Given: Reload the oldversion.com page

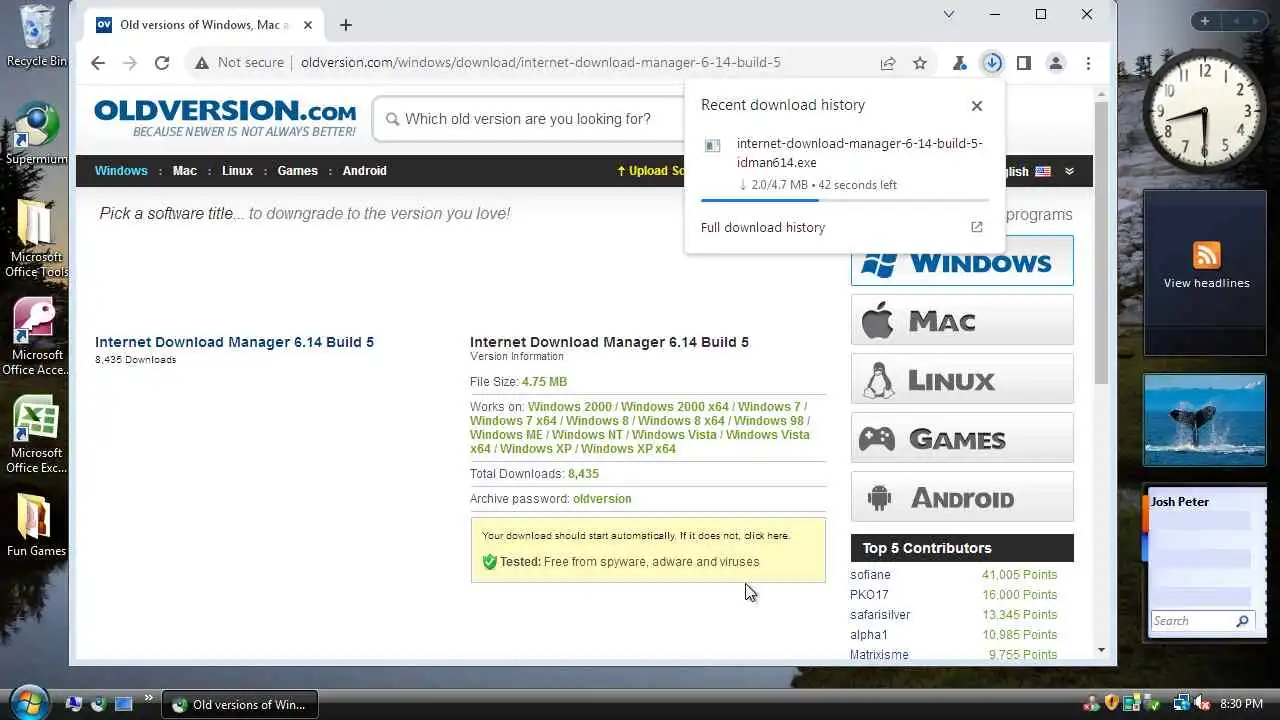Looking at the screenshot, I should [x=162, y=63].
